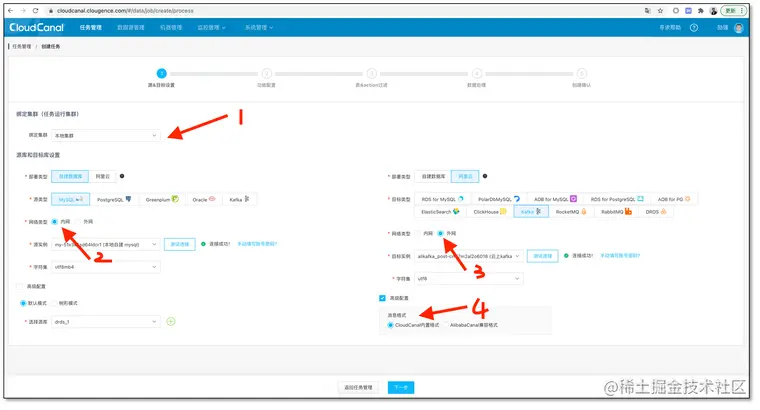Open 数据源管理 in top navigation
Viewport: 760px width, 410px height.
[x=131, y=28]
